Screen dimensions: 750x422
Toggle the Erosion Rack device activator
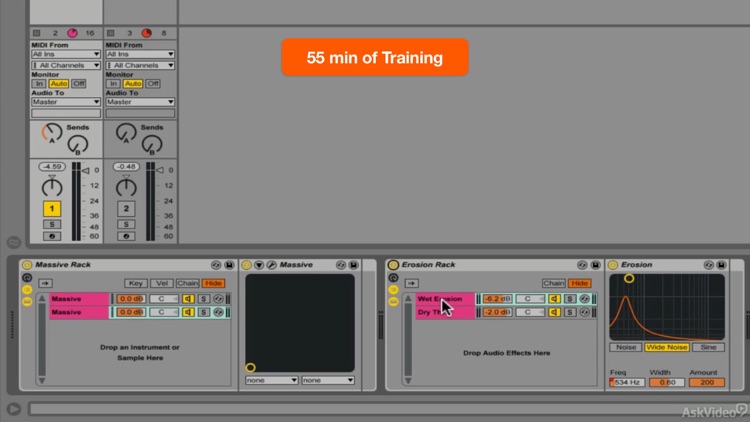pyautogui.click(x=393, y=265)
